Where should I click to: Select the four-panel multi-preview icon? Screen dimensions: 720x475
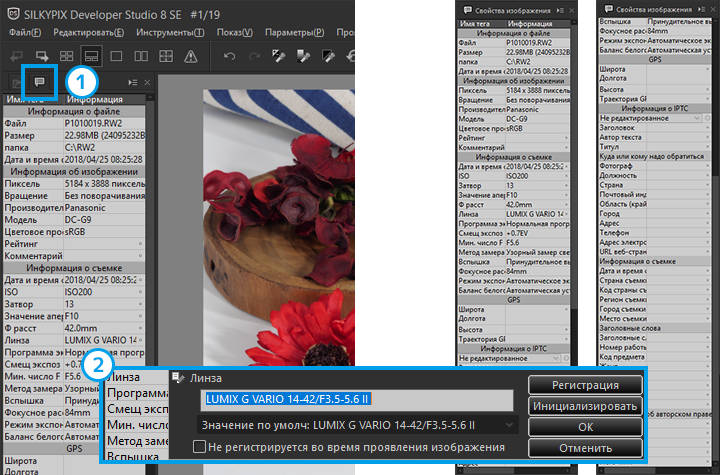tap(166, 57)
